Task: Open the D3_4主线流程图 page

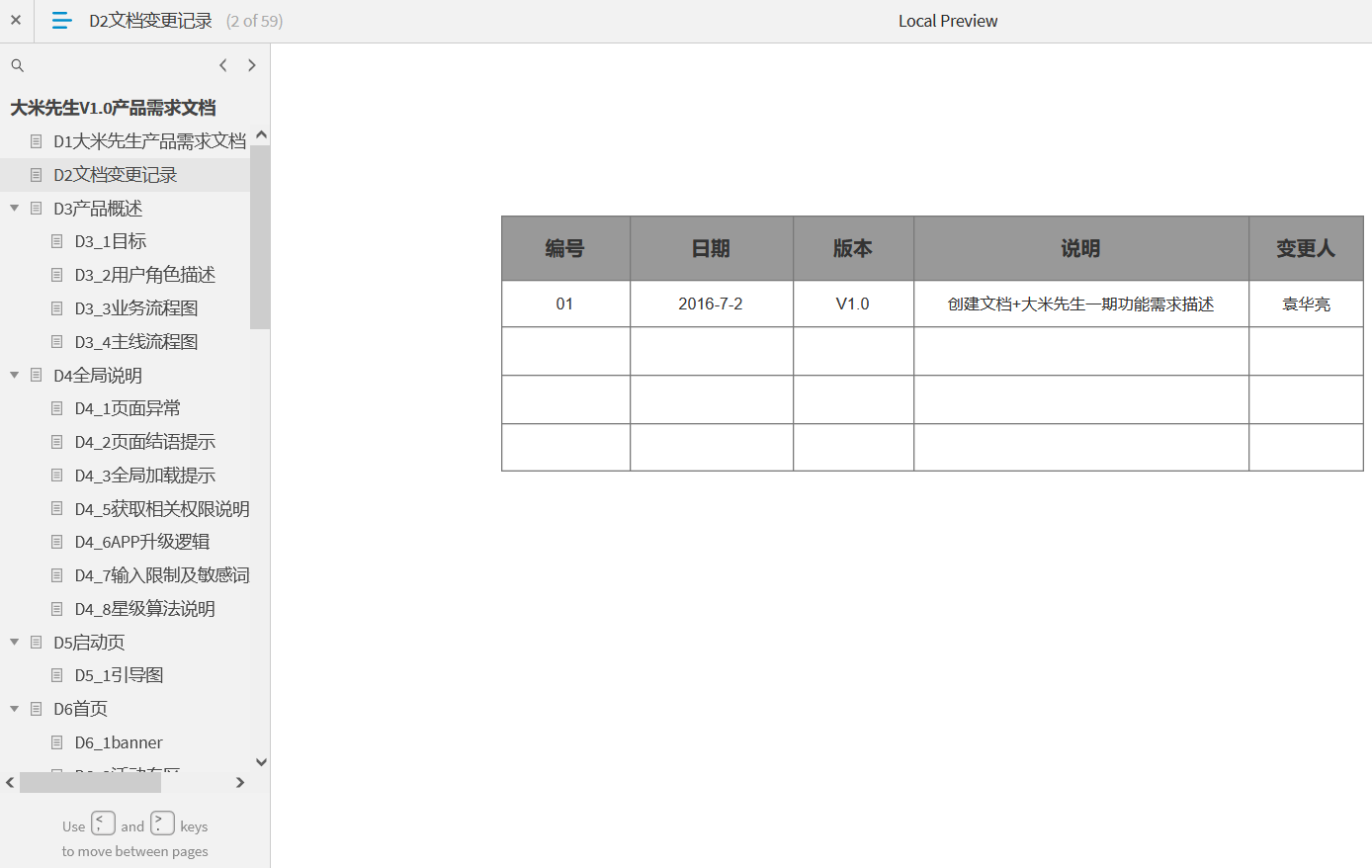Action: point(136,342)
